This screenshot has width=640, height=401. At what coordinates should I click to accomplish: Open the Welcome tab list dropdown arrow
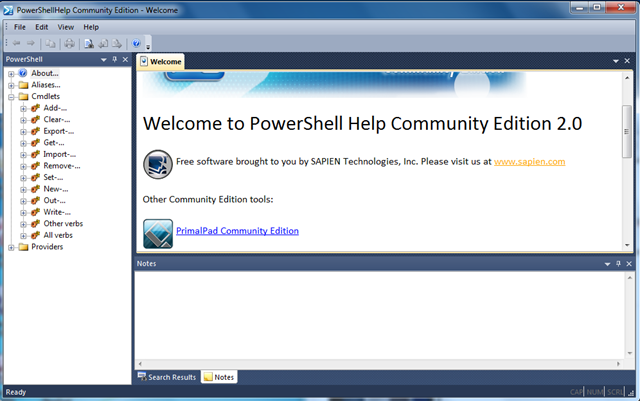(x=616, y=61)
